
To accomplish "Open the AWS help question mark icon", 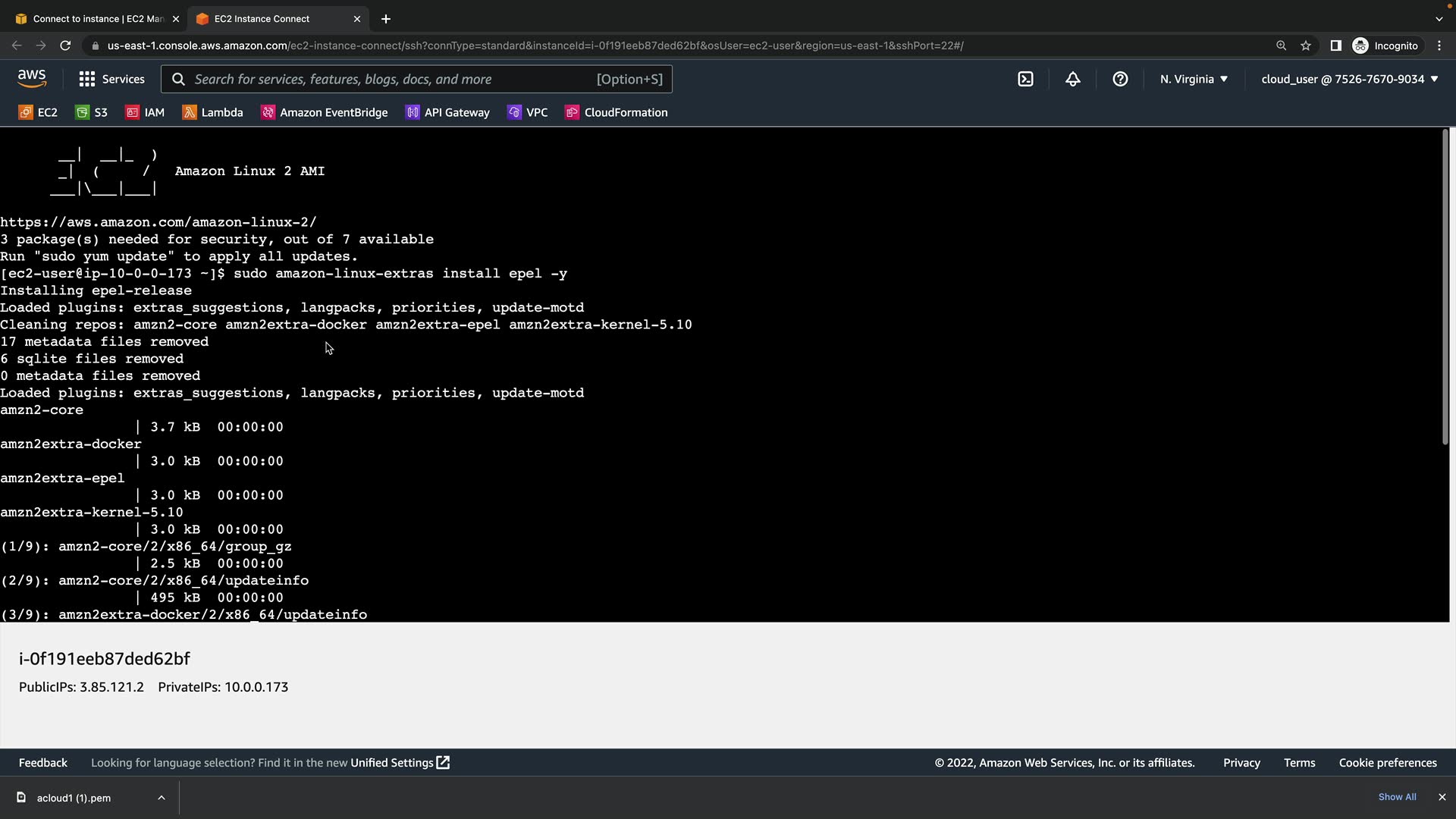I will tap(1120, 79).
